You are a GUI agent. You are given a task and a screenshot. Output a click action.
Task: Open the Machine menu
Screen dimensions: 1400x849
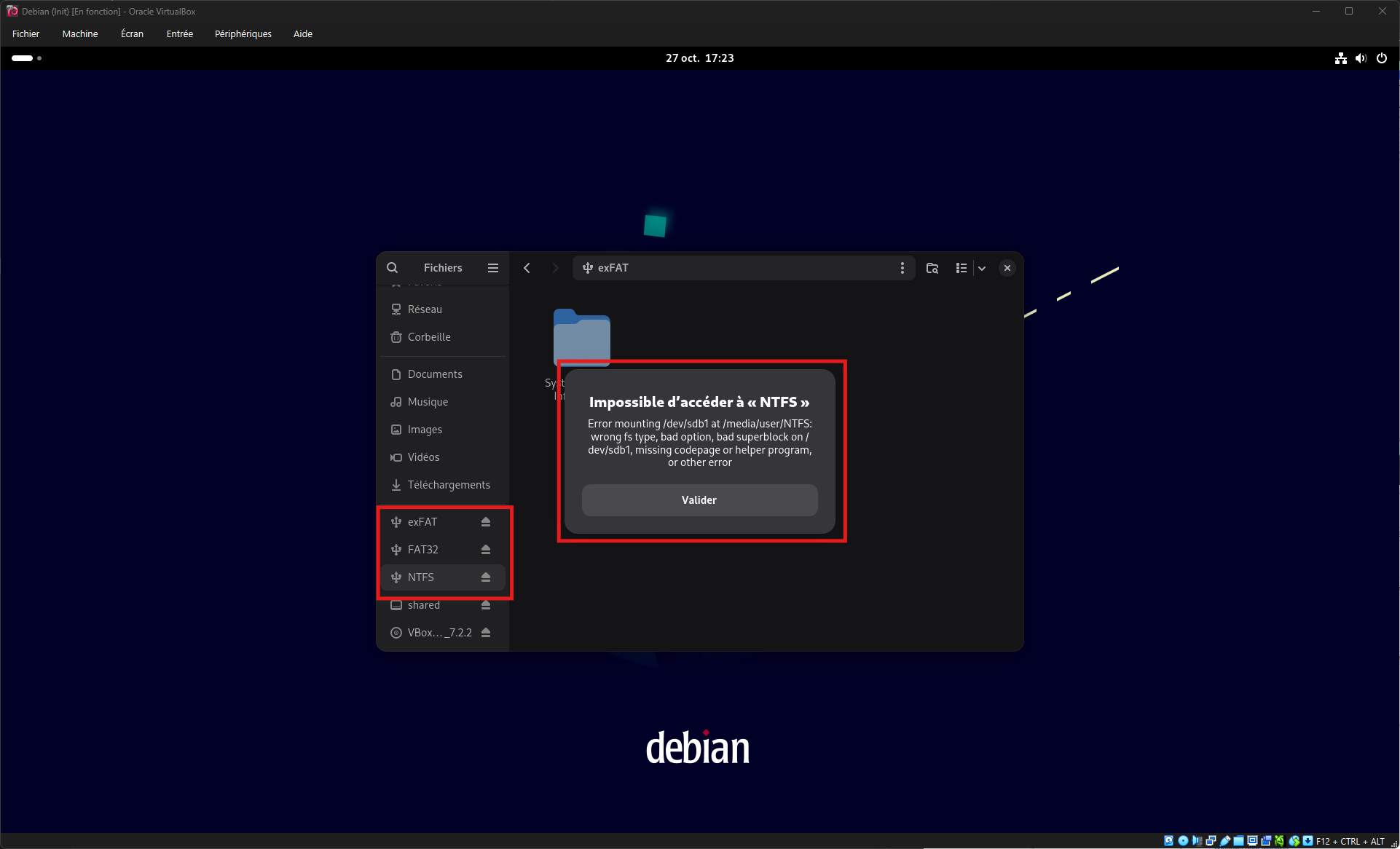point(80,33)
